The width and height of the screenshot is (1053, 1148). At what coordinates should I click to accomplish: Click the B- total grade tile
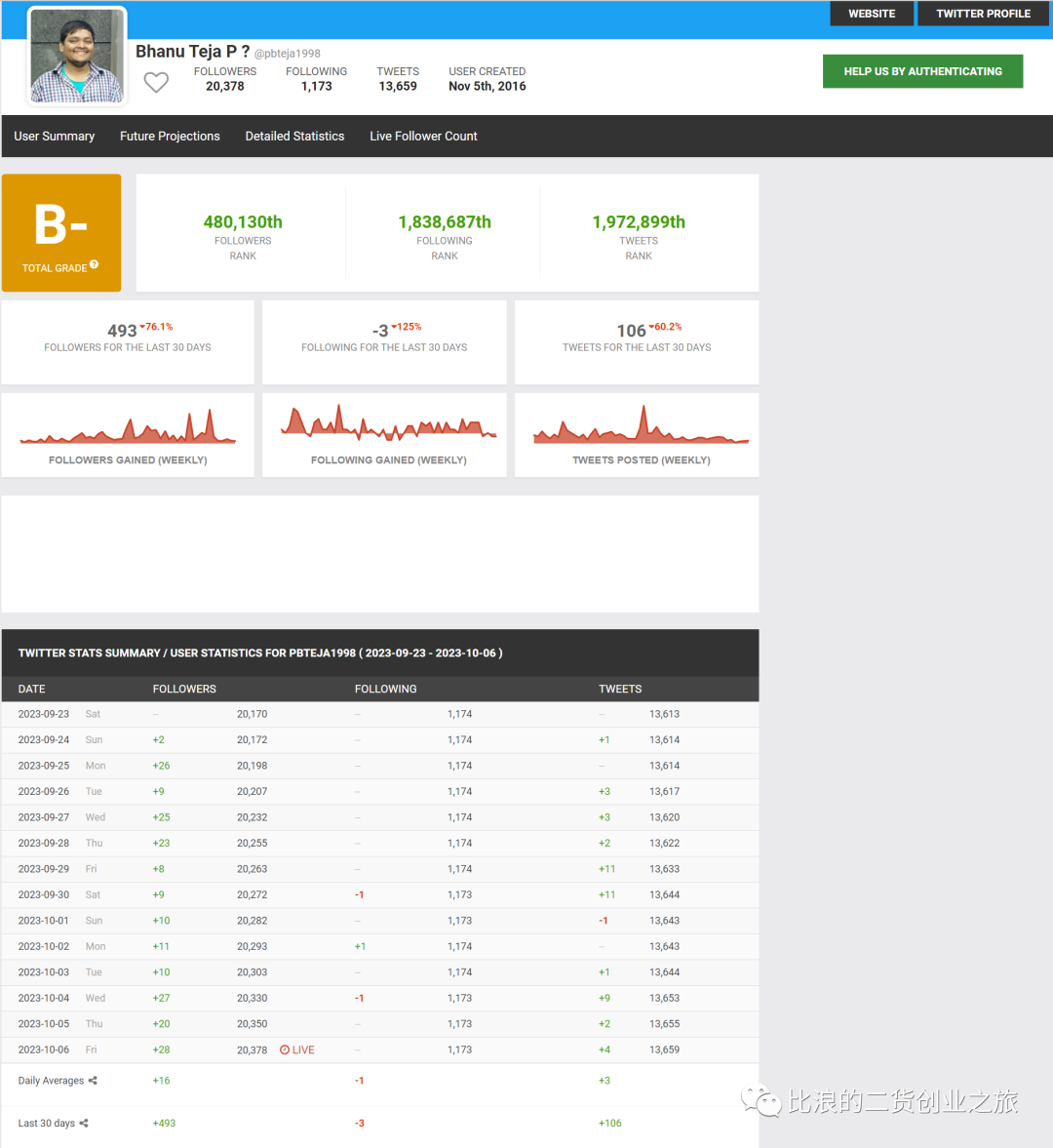[x=61, y=233]
